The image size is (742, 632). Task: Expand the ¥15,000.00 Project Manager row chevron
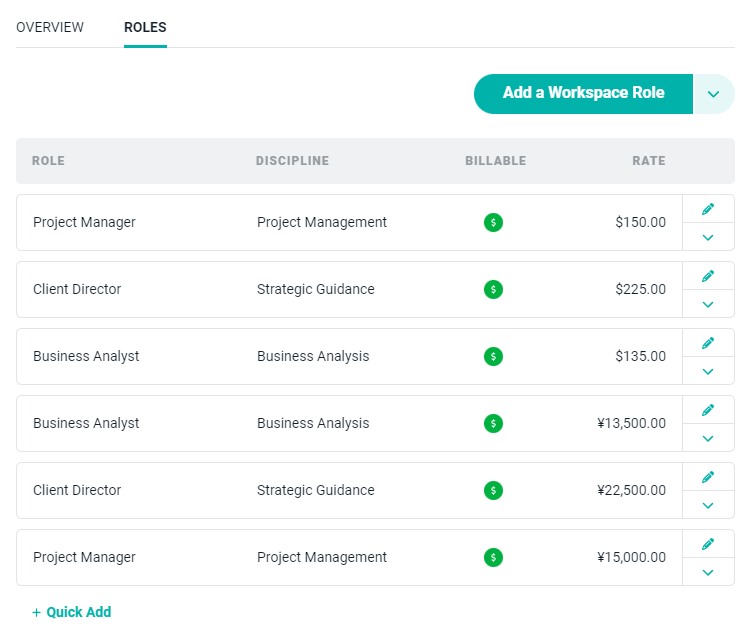click(x=708, y=572)
